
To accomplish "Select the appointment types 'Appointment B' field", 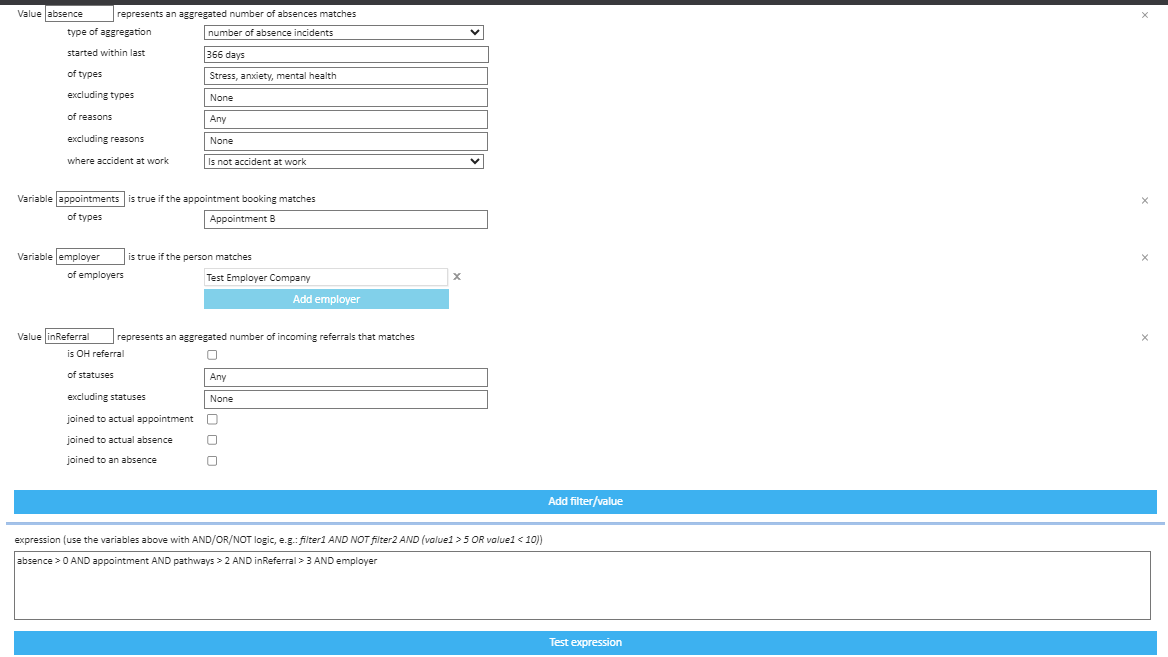I will pyautogui.click(x=346, y=219).
